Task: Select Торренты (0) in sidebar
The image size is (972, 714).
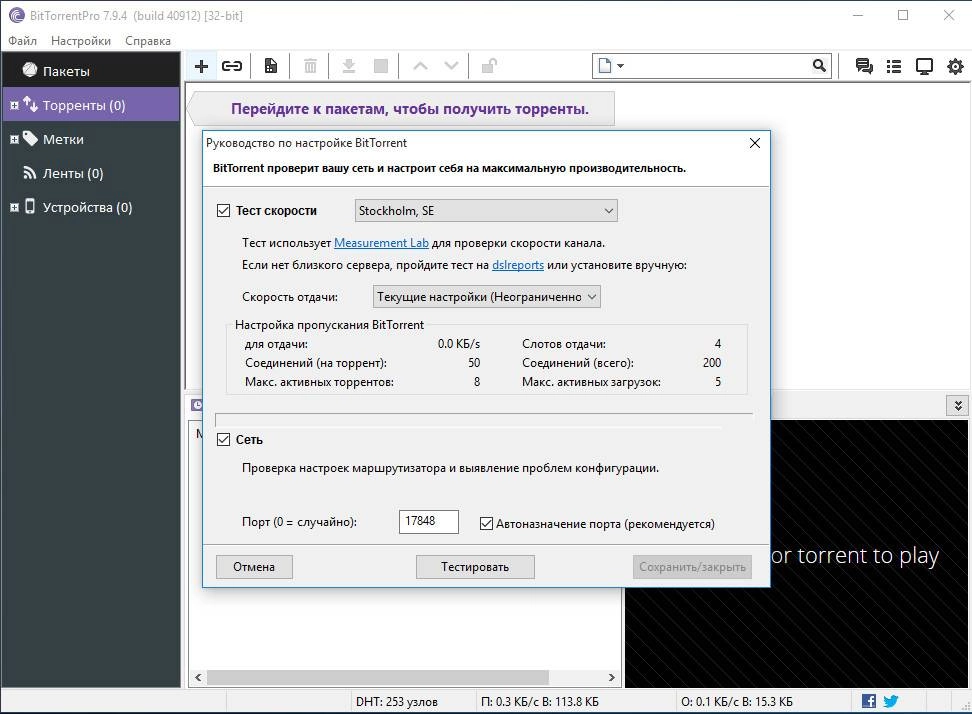Action: coord(91,105)
